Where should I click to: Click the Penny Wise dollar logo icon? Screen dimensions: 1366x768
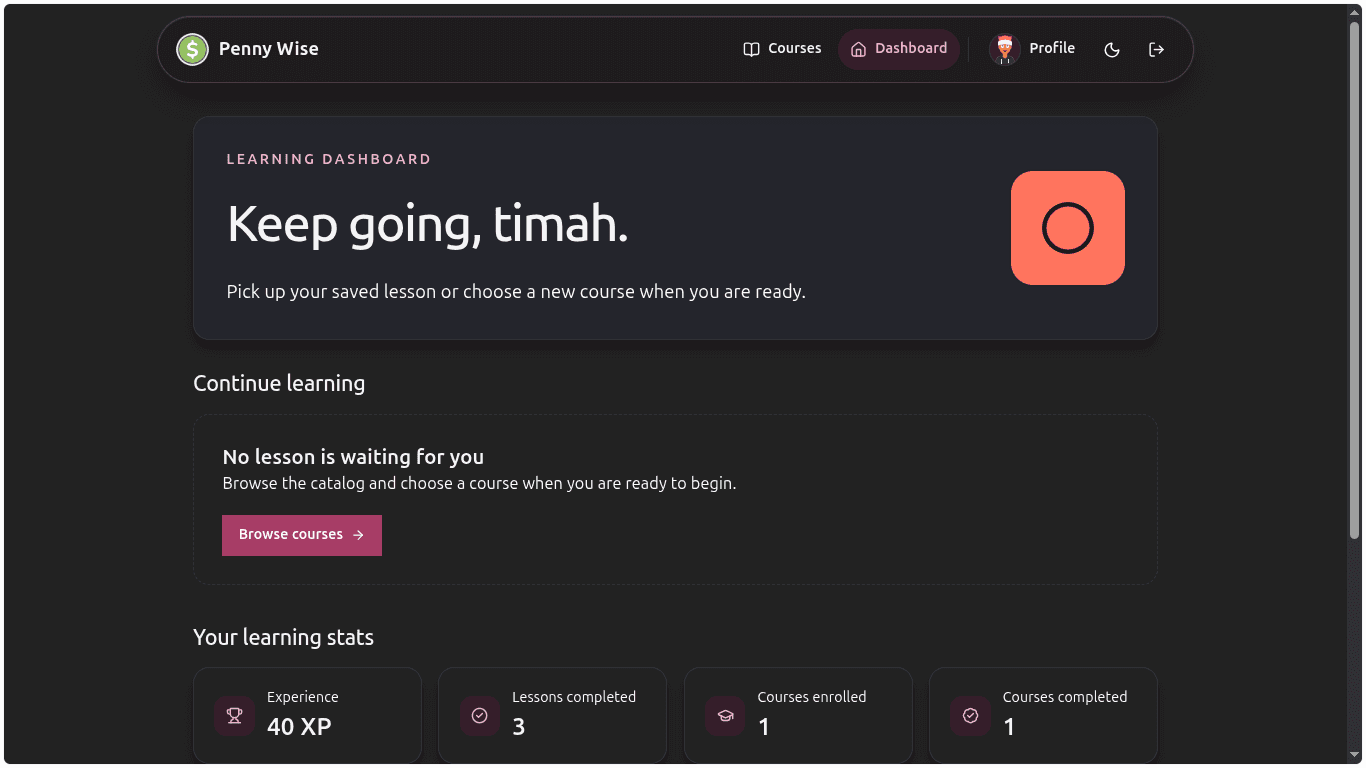click(192, 49)
